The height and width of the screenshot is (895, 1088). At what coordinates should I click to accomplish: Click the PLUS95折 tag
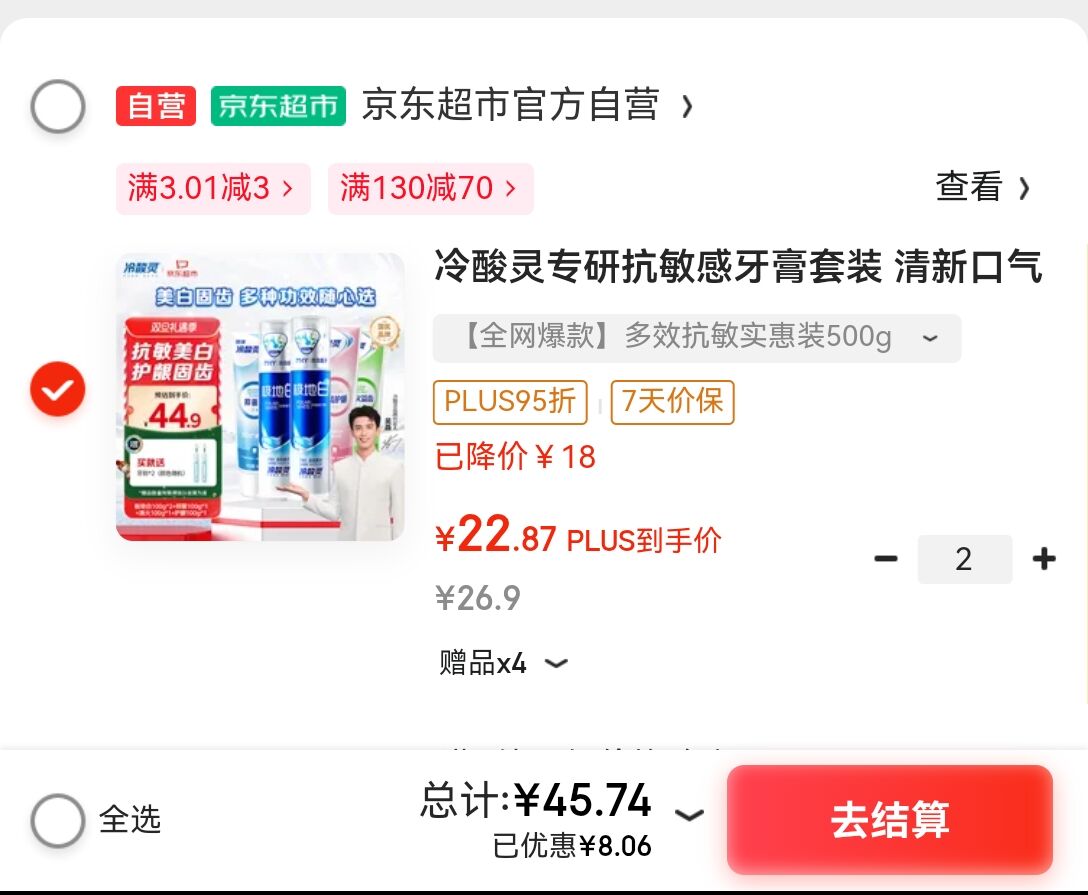[x=510, y=402]
